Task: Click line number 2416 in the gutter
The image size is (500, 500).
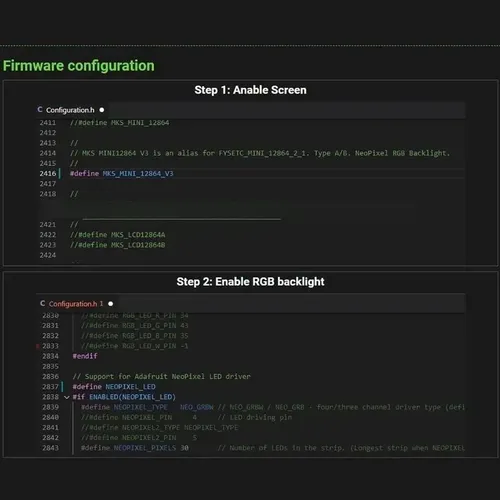Action: point(48,174)
